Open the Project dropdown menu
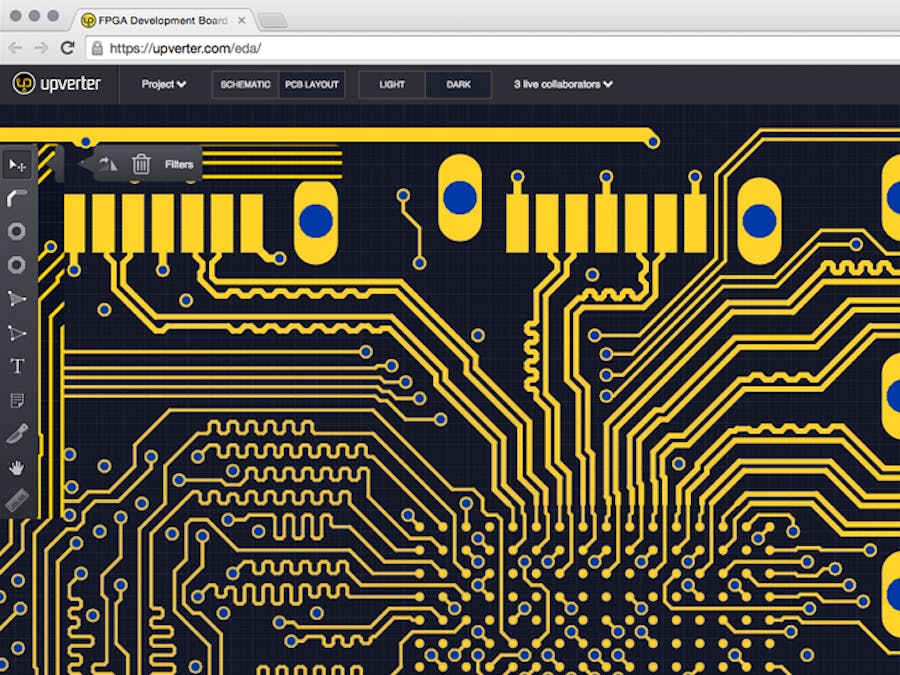Image resolution: width=900 pixels, height=675 pixels. (x=164, y=84)
